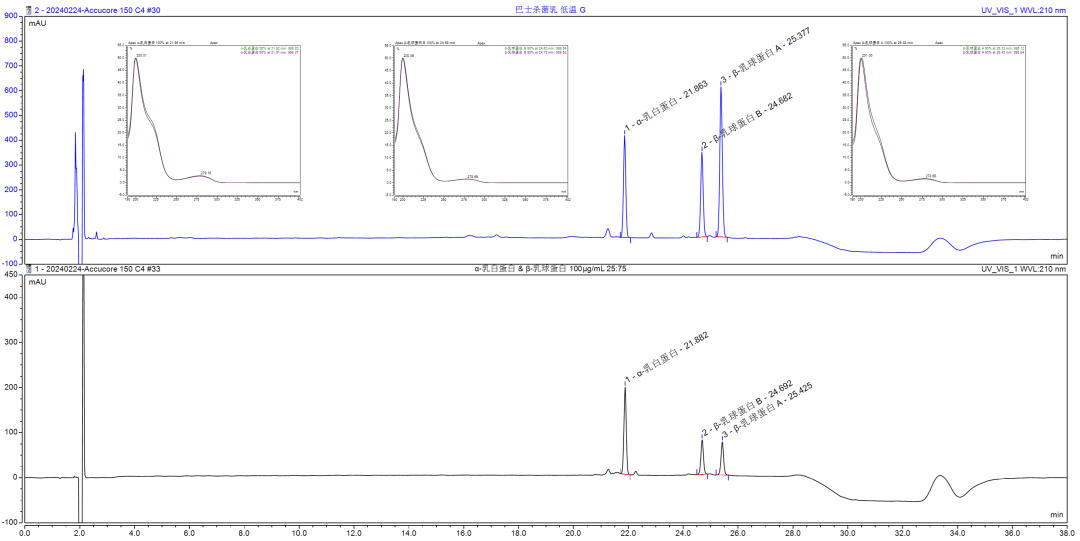Select peak label 'α-乳白蛋白 - 21.882' in lower chromatogram
1080x541 pixels.
click(666, 356)
